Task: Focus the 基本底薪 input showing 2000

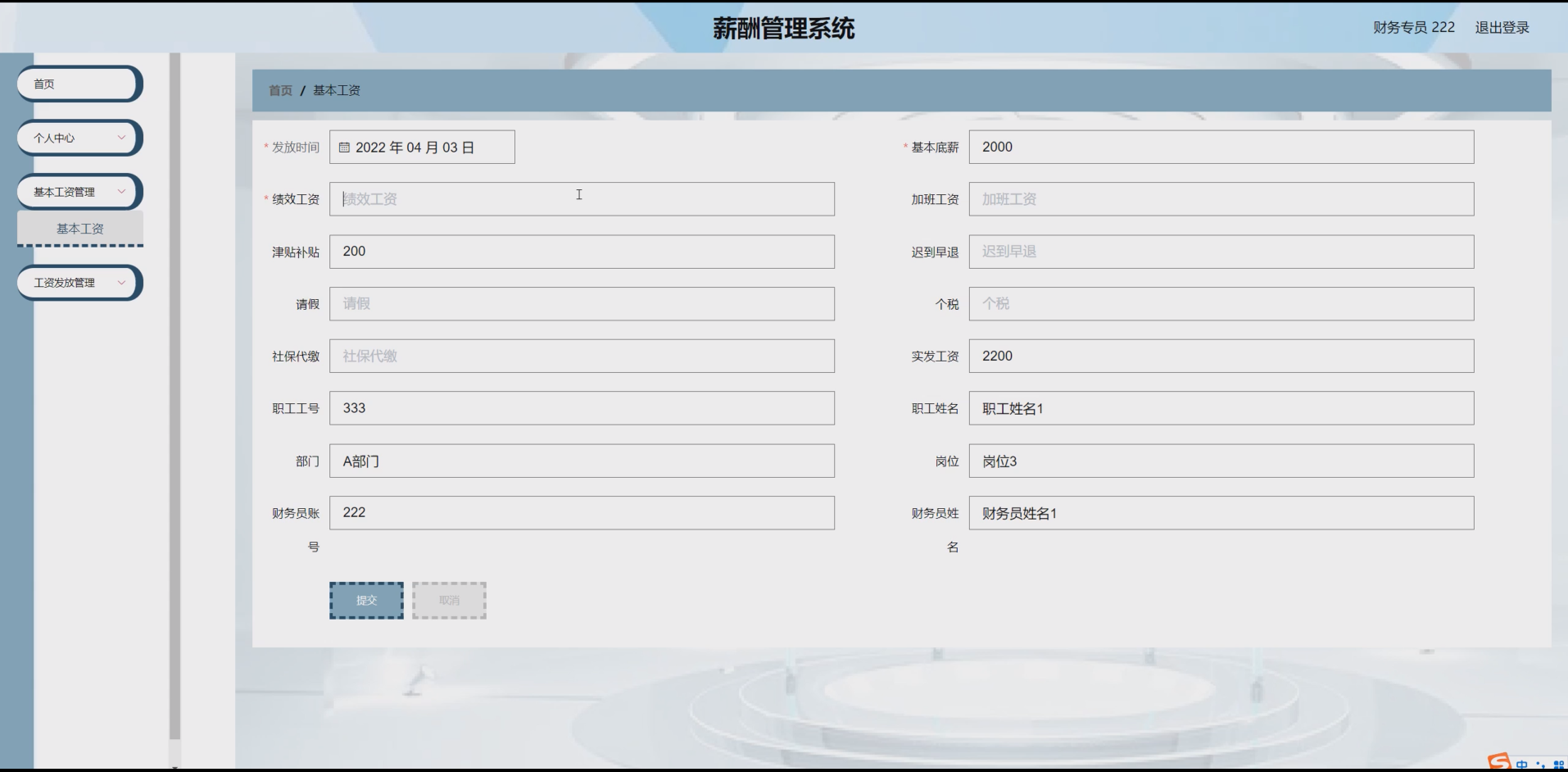Action: [1221, 147]
